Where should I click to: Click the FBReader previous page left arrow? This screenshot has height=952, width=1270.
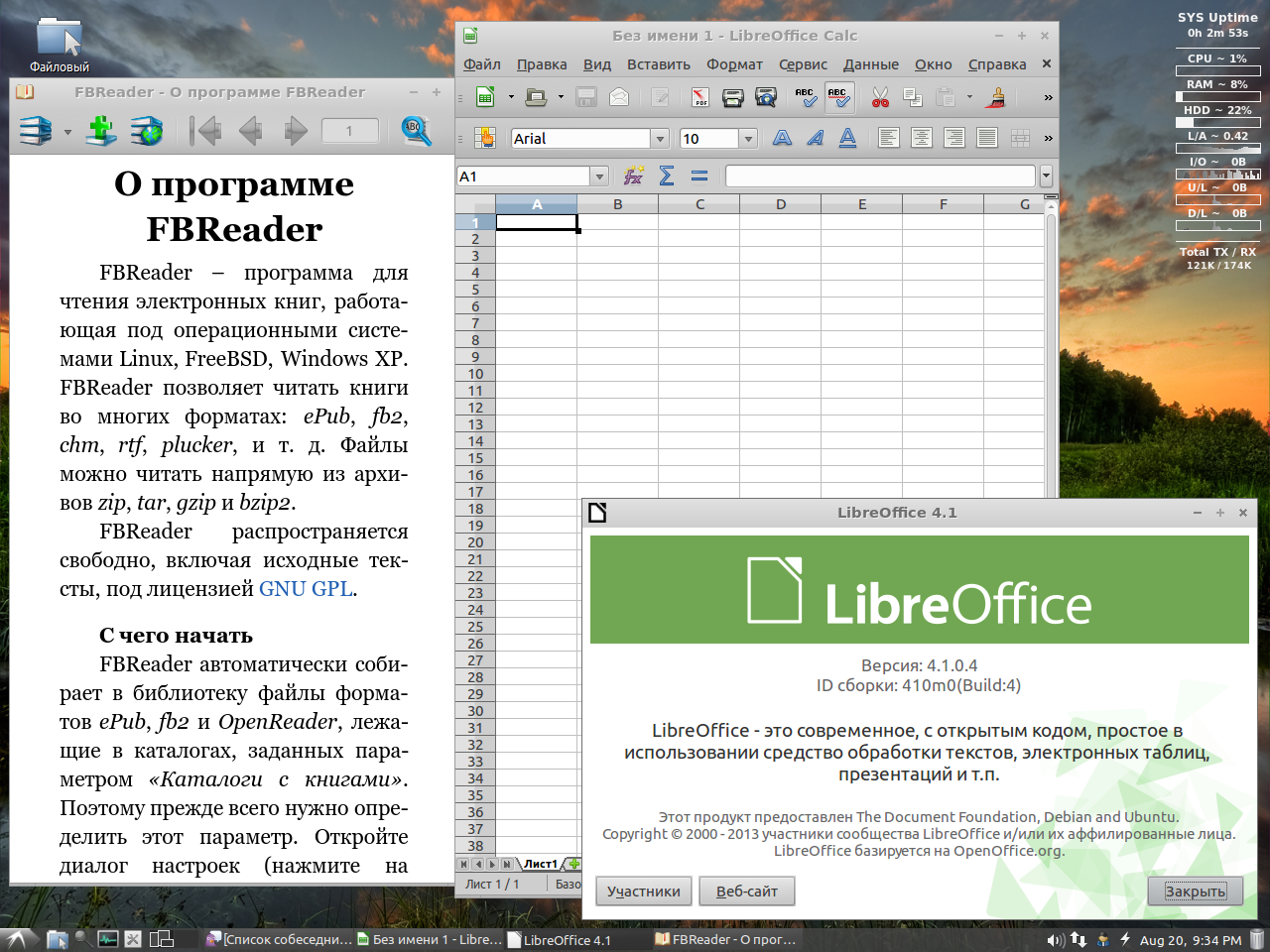pyautogui.click(x=250, y=131)
